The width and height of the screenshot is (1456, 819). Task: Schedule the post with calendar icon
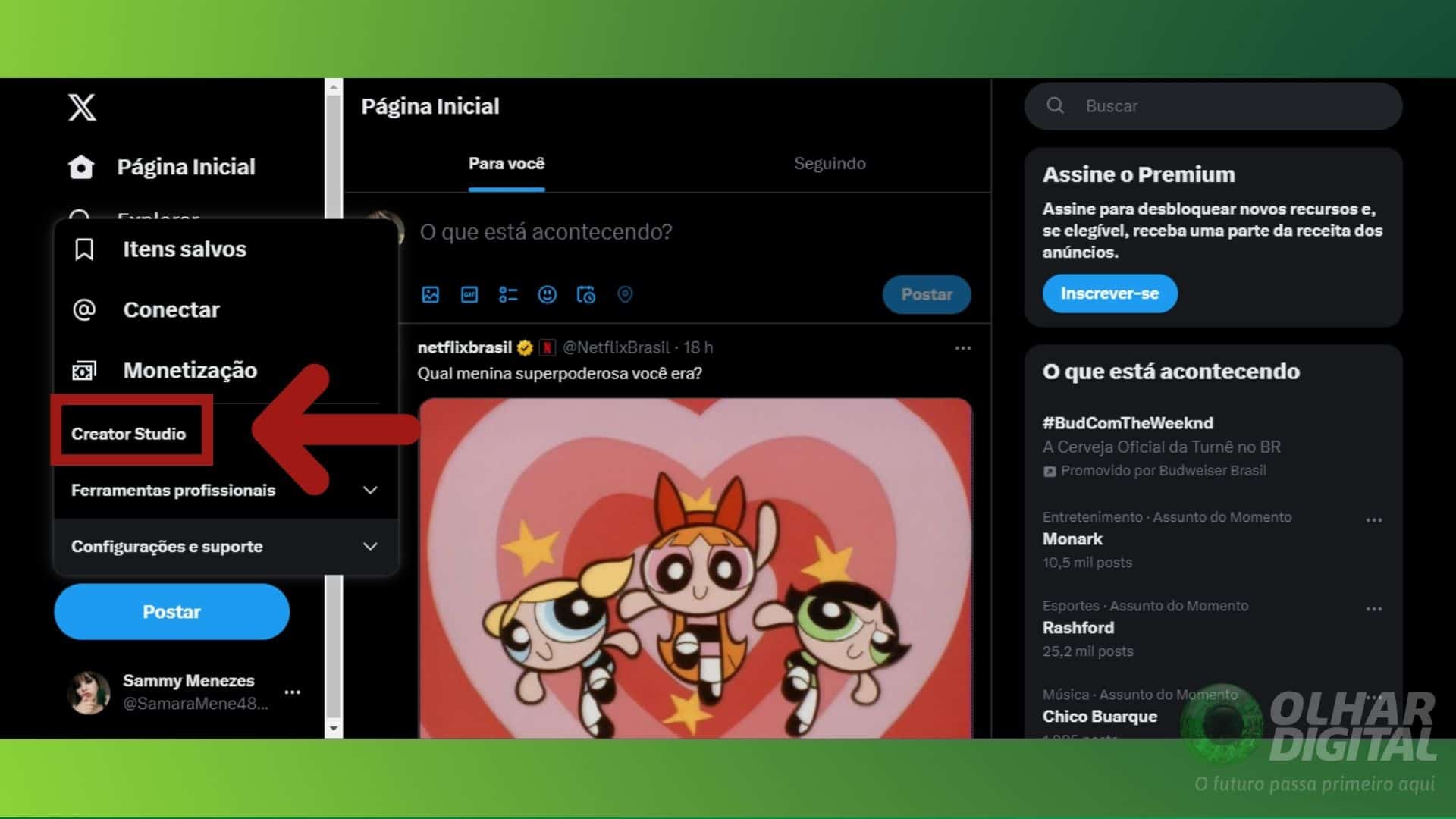pos(586,294)
